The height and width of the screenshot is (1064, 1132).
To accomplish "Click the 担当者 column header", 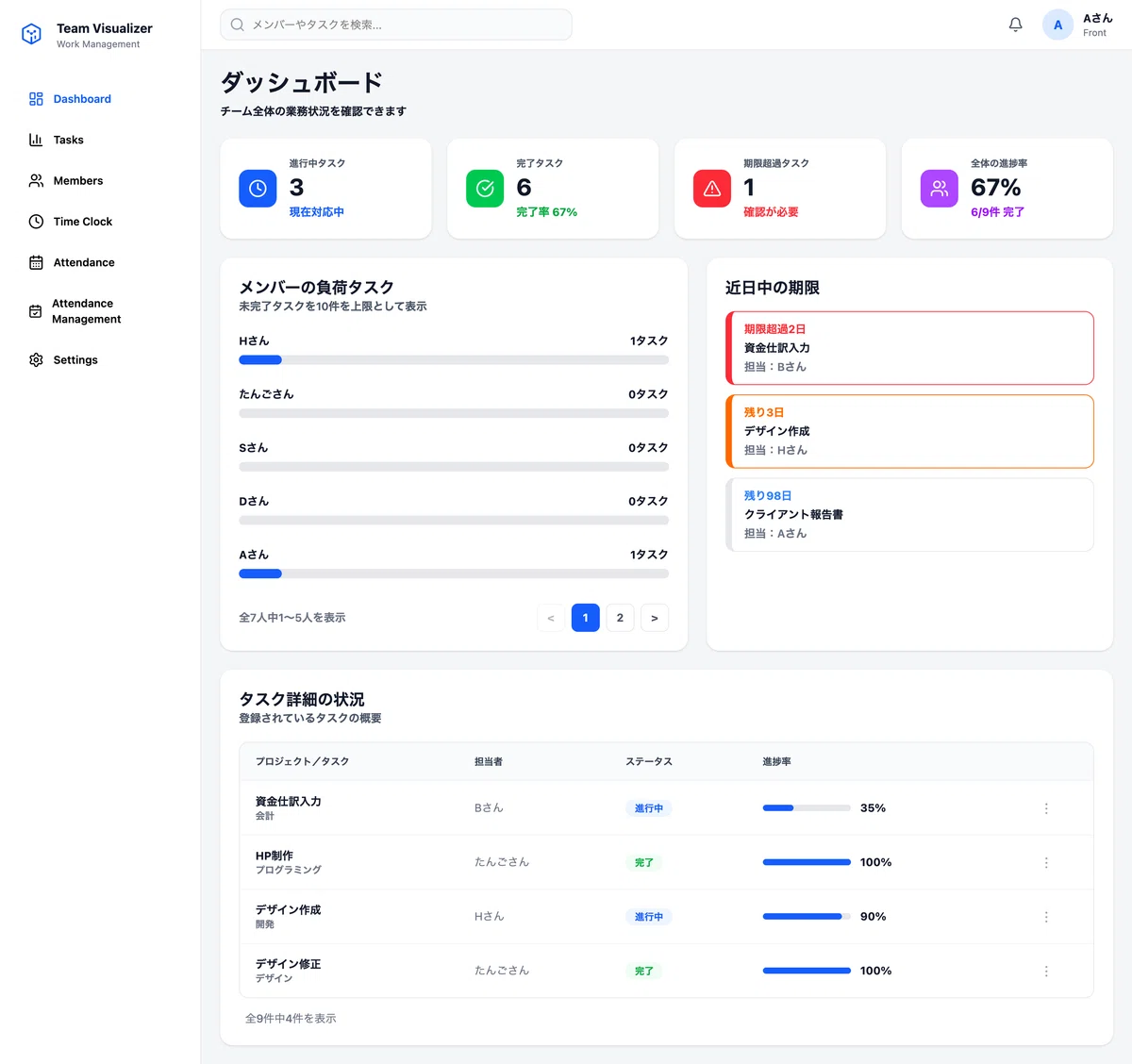I will pyautogui.click(x=489, y=761).
